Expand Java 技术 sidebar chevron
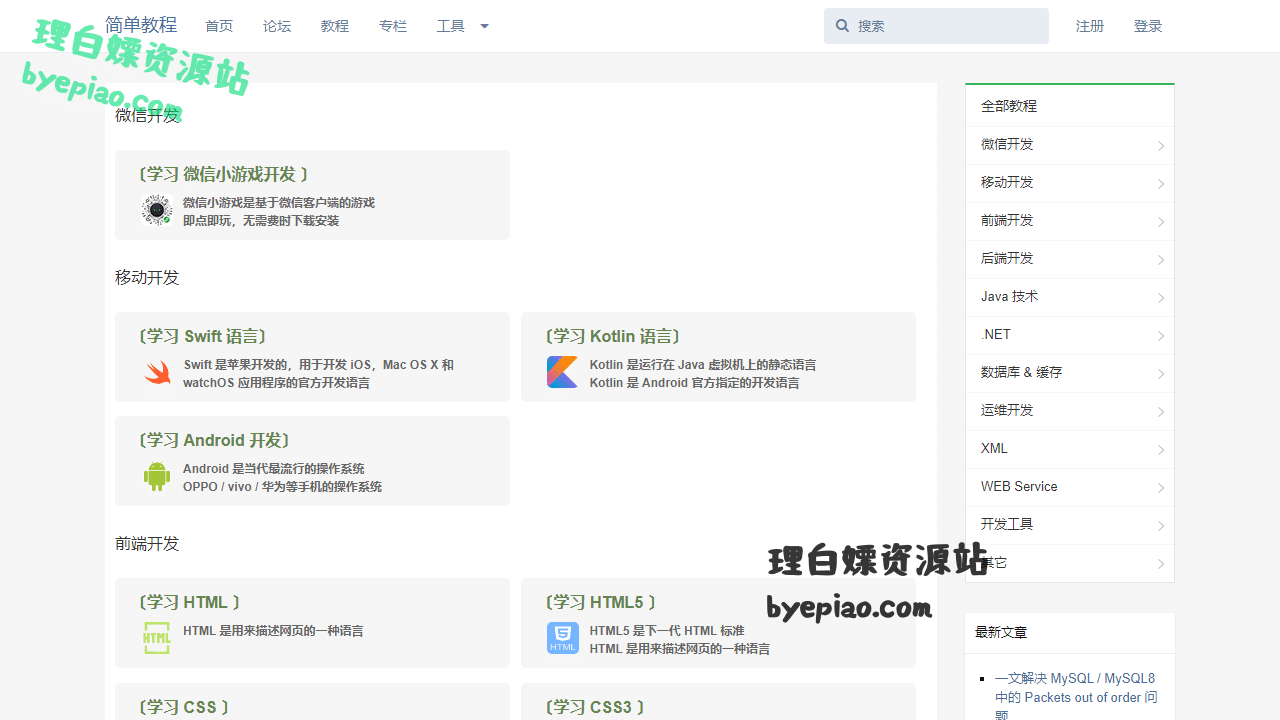Image resolution: width=1280 pixels, height=720 pixels. tap(1160, 298)
